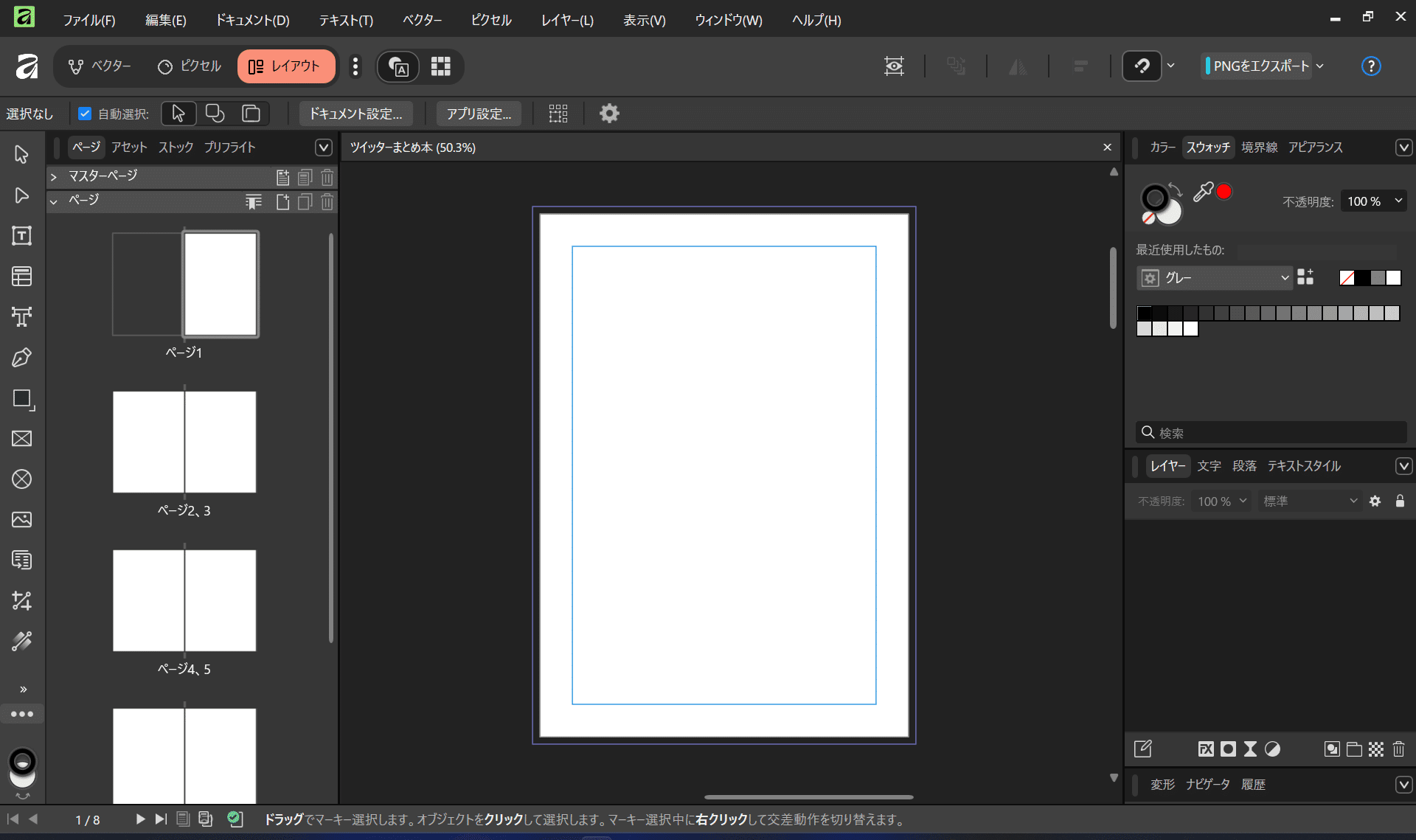Switch to the ベクター studio mode

(x=100, y=66)
